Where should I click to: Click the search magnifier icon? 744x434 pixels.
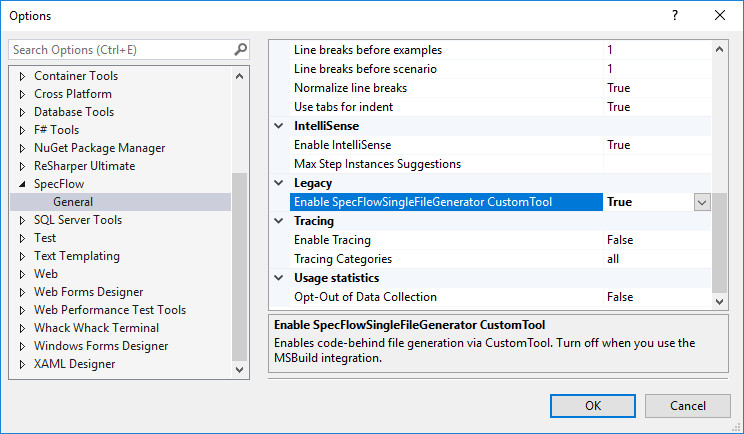point(241,49)
